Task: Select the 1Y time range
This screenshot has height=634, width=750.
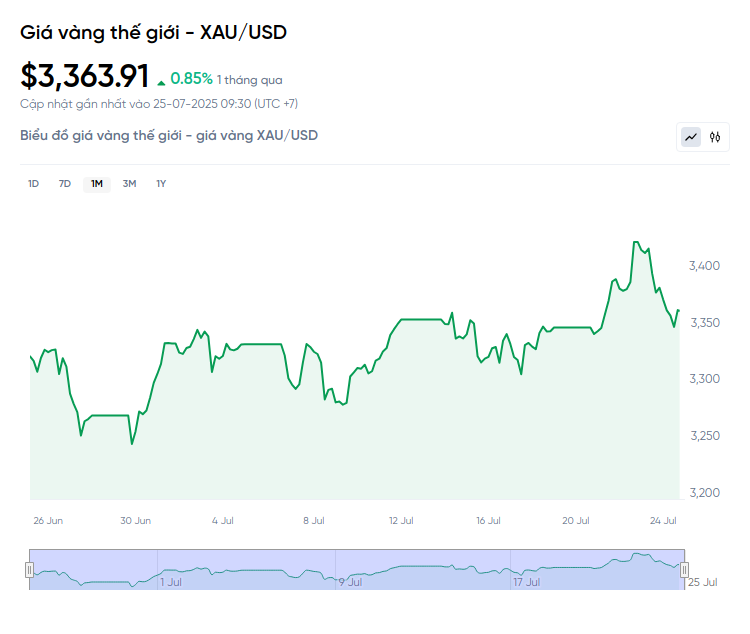Action: (161, 183)
